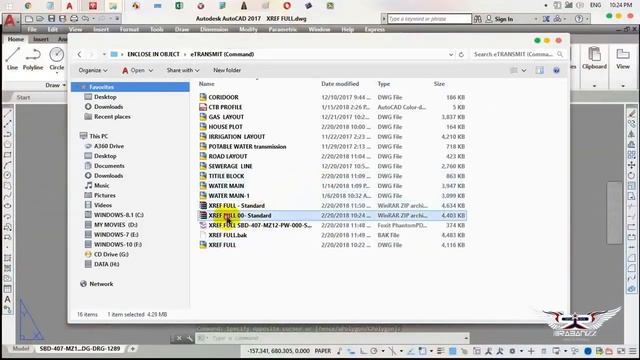Image resolution: width=640 pixels, height=360 pixels.
Task: Select the XREF FULL - Standard ZIP archive
Action: [236, 205]
